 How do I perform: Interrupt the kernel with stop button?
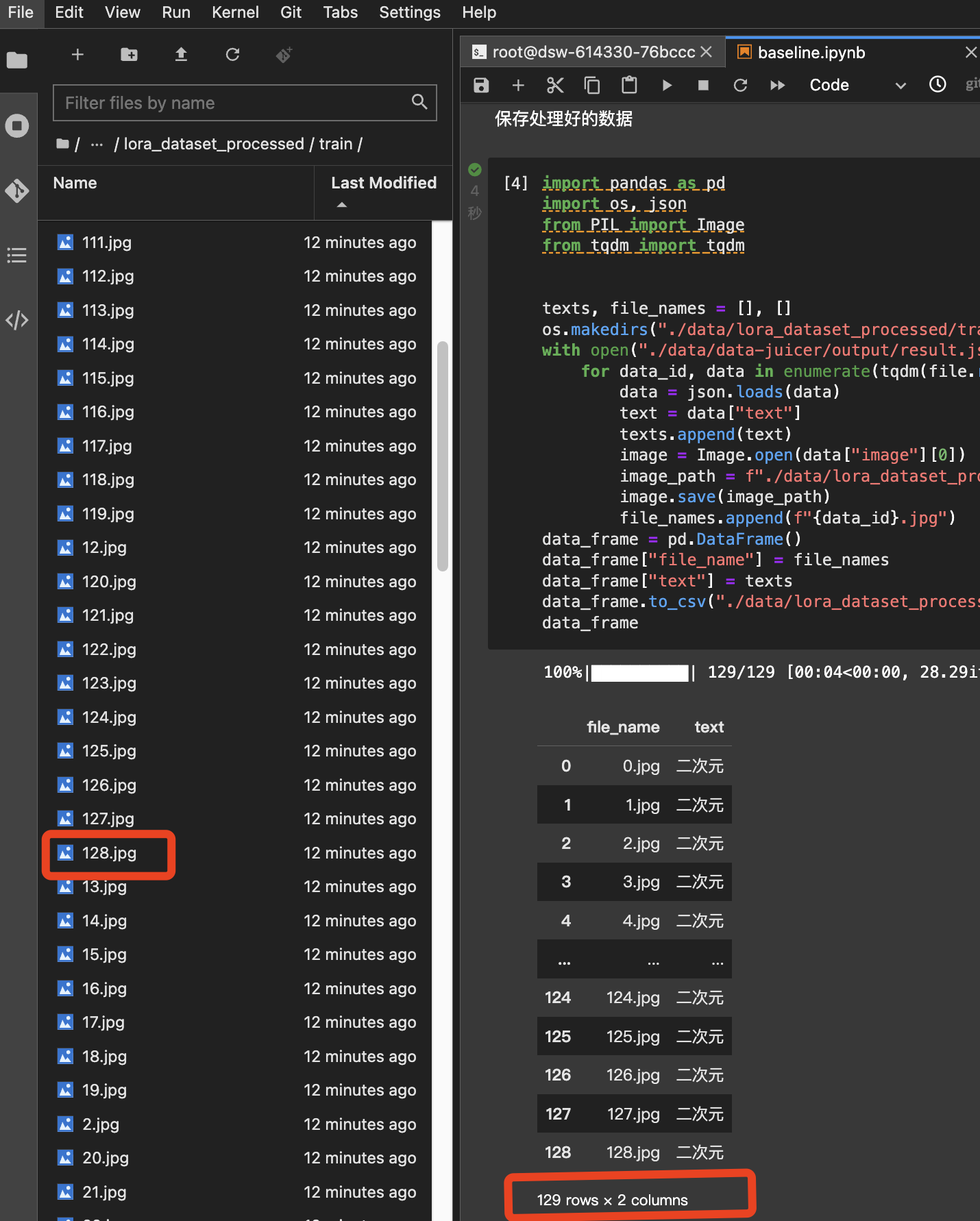[703, 85]
